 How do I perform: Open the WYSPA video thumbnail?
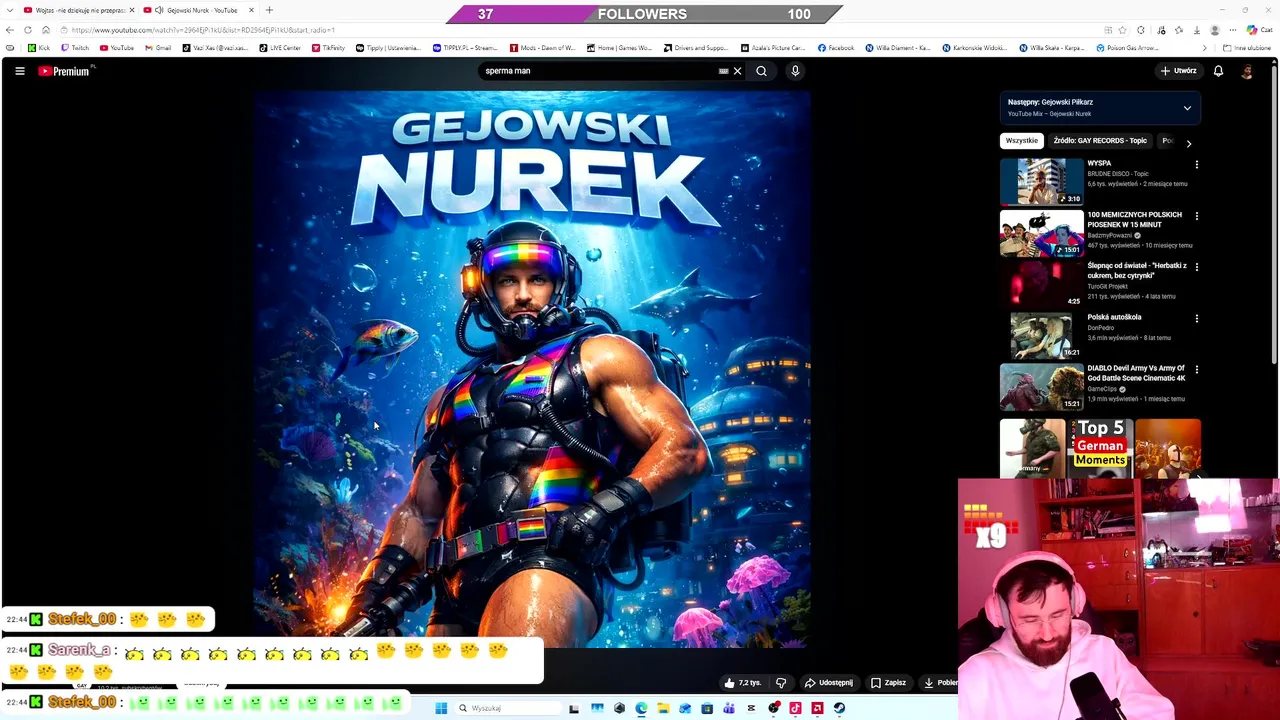1041,181
